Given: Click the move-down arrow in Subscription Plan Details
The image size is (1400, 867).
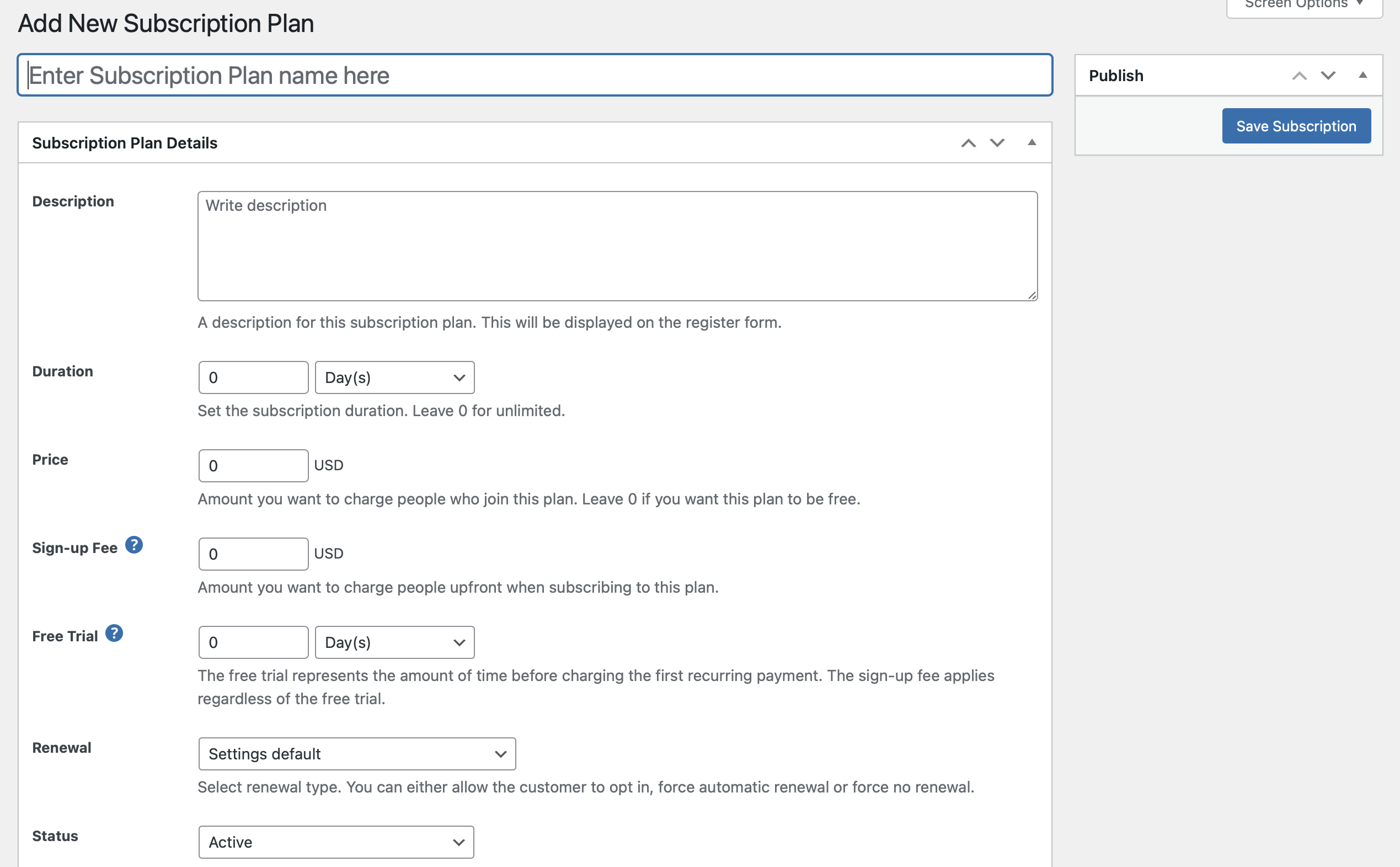Looking at the screenshot, I should click(x=997, y=143).
